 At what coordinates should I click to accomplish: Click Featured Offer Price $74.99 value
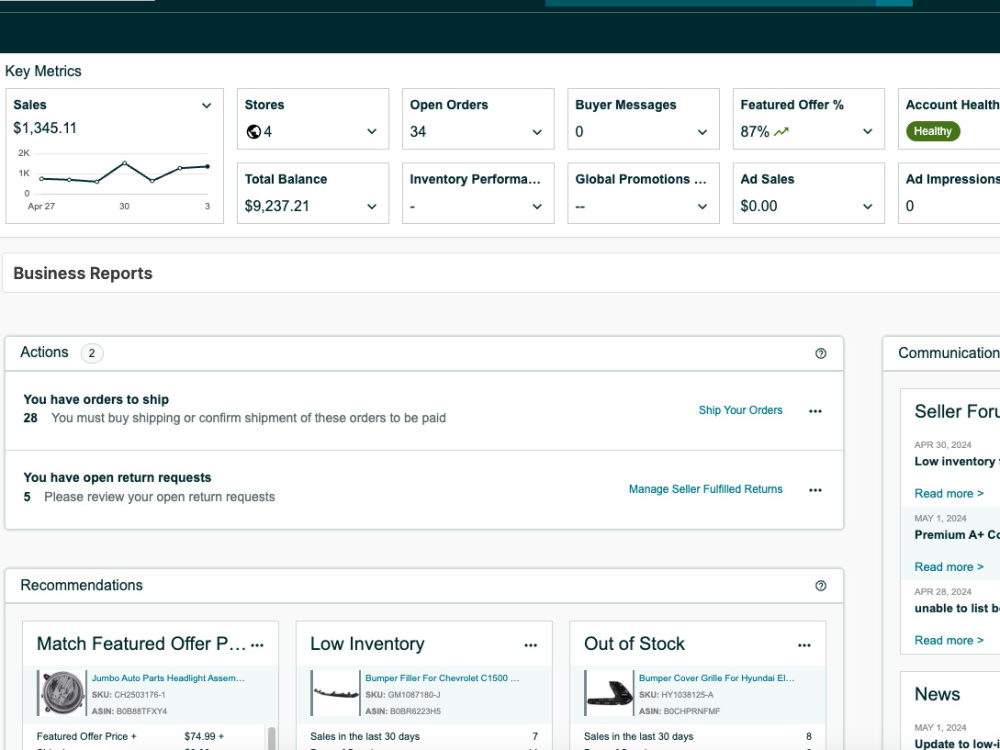(204, 736)
